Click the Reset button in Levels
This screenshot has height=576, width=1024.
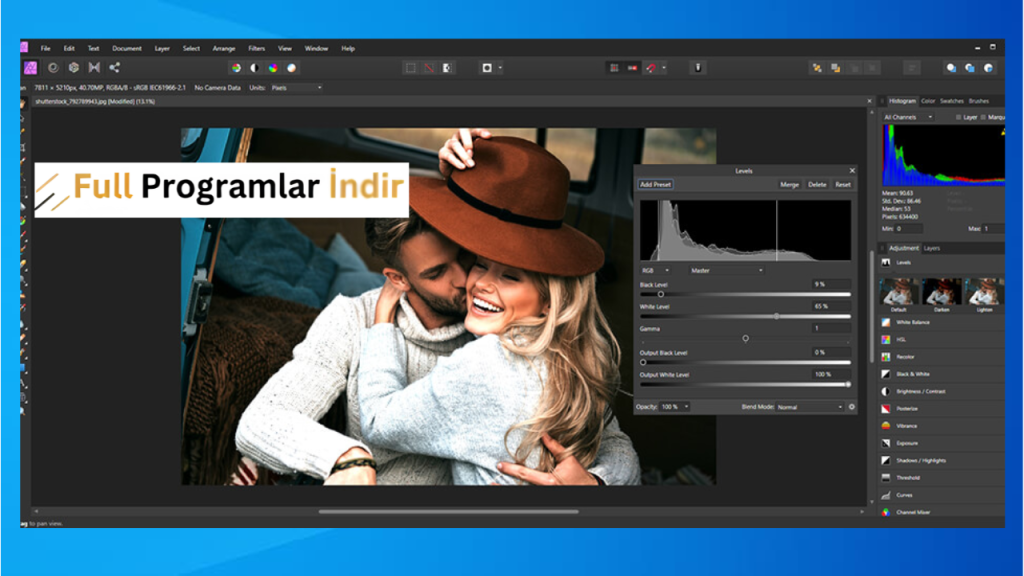[842, 185]
